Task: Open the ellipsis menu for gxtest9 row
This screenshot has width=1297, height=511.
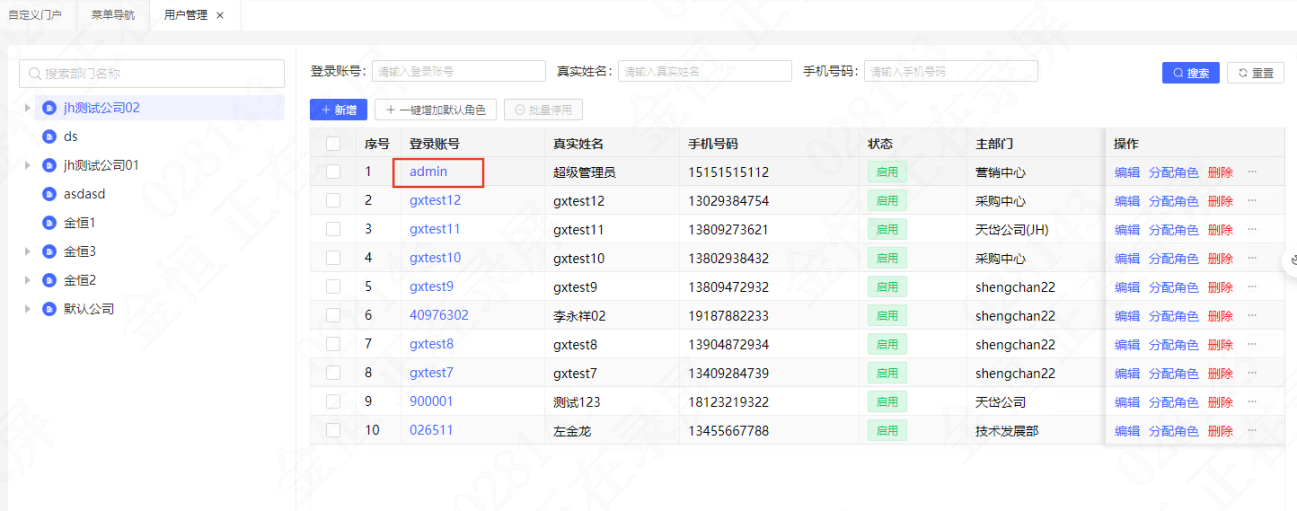Action: pos(1252,287)
